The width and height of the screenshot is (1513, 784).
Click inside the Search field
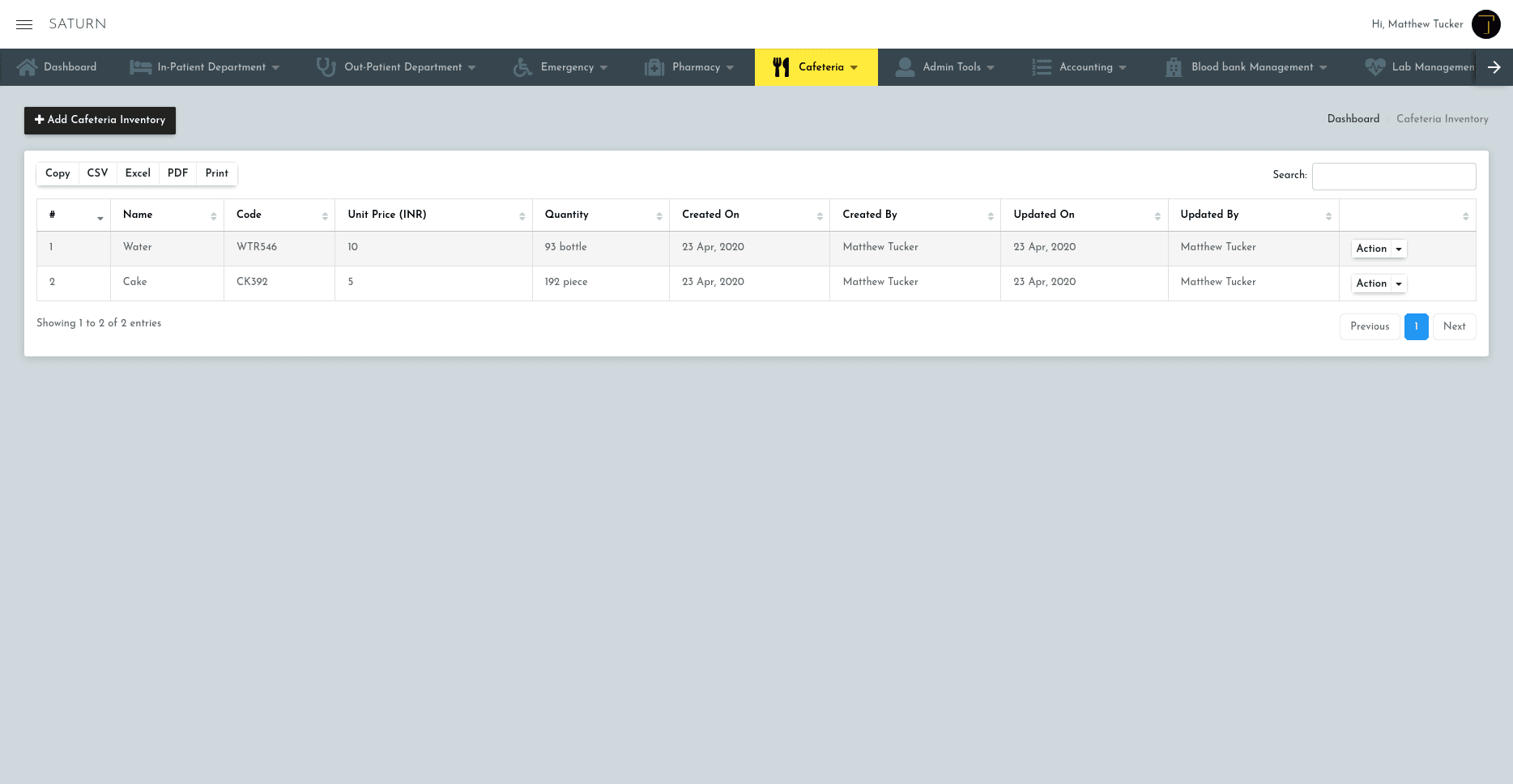1394,176
